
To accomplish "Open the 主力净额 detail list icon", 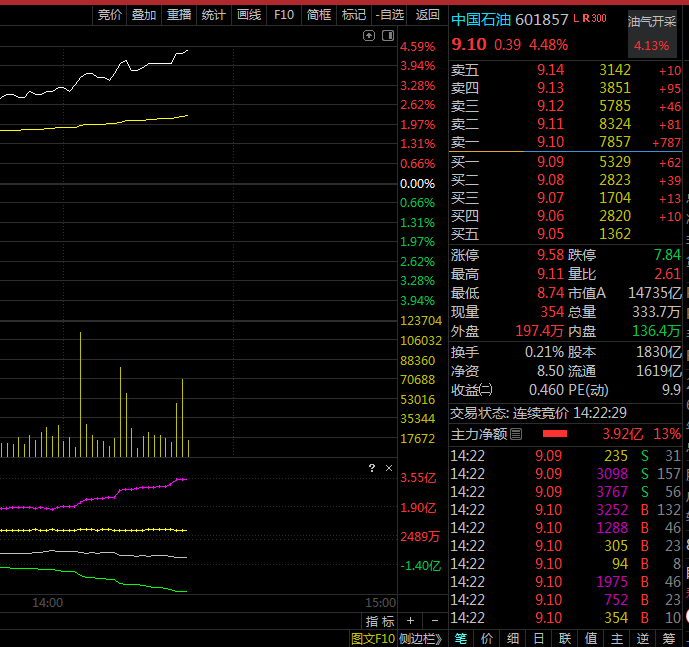I will coord(516,434).
